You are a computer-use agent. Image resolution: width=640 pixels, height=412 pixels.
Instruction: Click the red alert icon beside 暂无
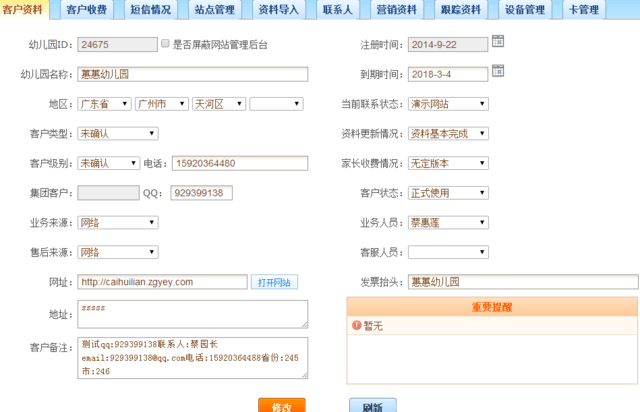[x=356, y=325]
